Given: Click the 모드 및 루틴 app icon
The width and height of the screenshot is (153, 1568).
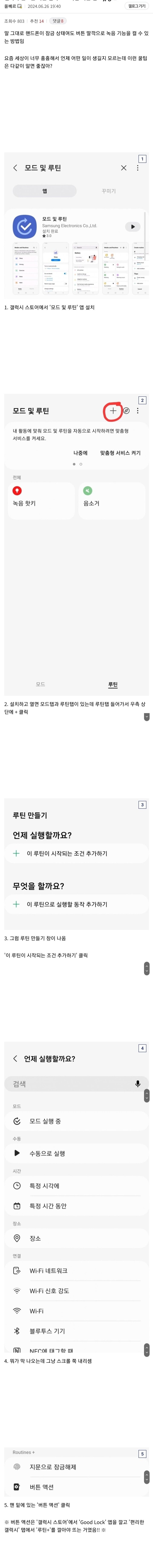Looking at the screenshot, I should tap(24, 226).
